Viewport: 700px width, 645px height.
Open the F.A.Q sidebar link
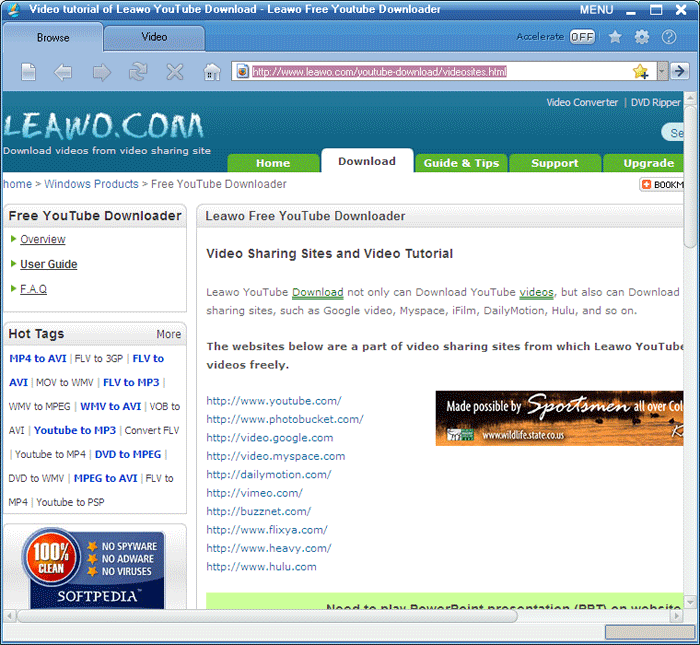(x=33, y=289)
